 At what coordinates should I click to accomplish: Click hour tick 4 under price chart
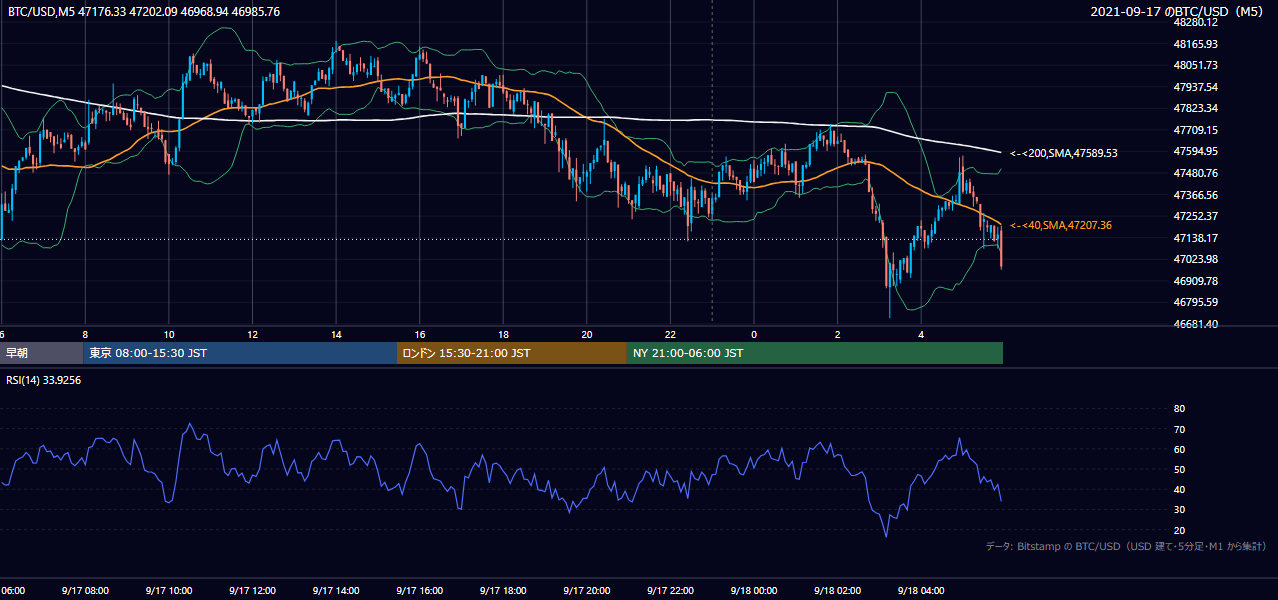[921, 334]
